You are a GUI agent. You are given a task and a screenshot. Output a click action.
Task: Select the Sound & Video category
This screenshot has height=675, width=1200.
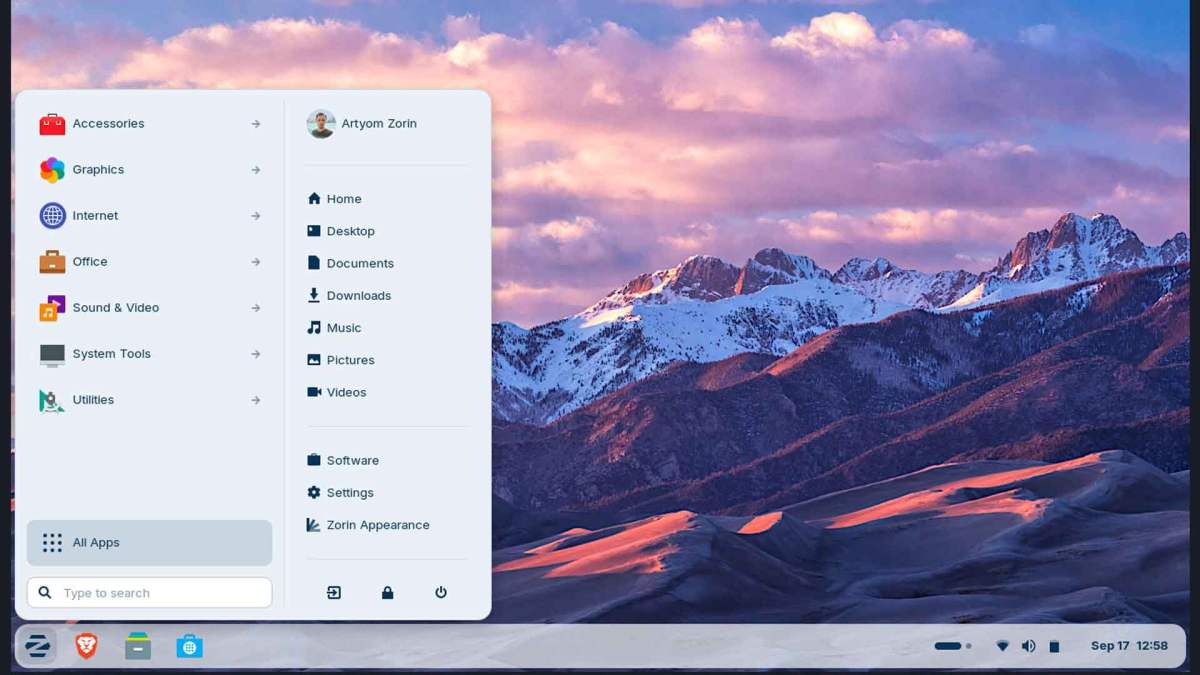tap(115, 308)
